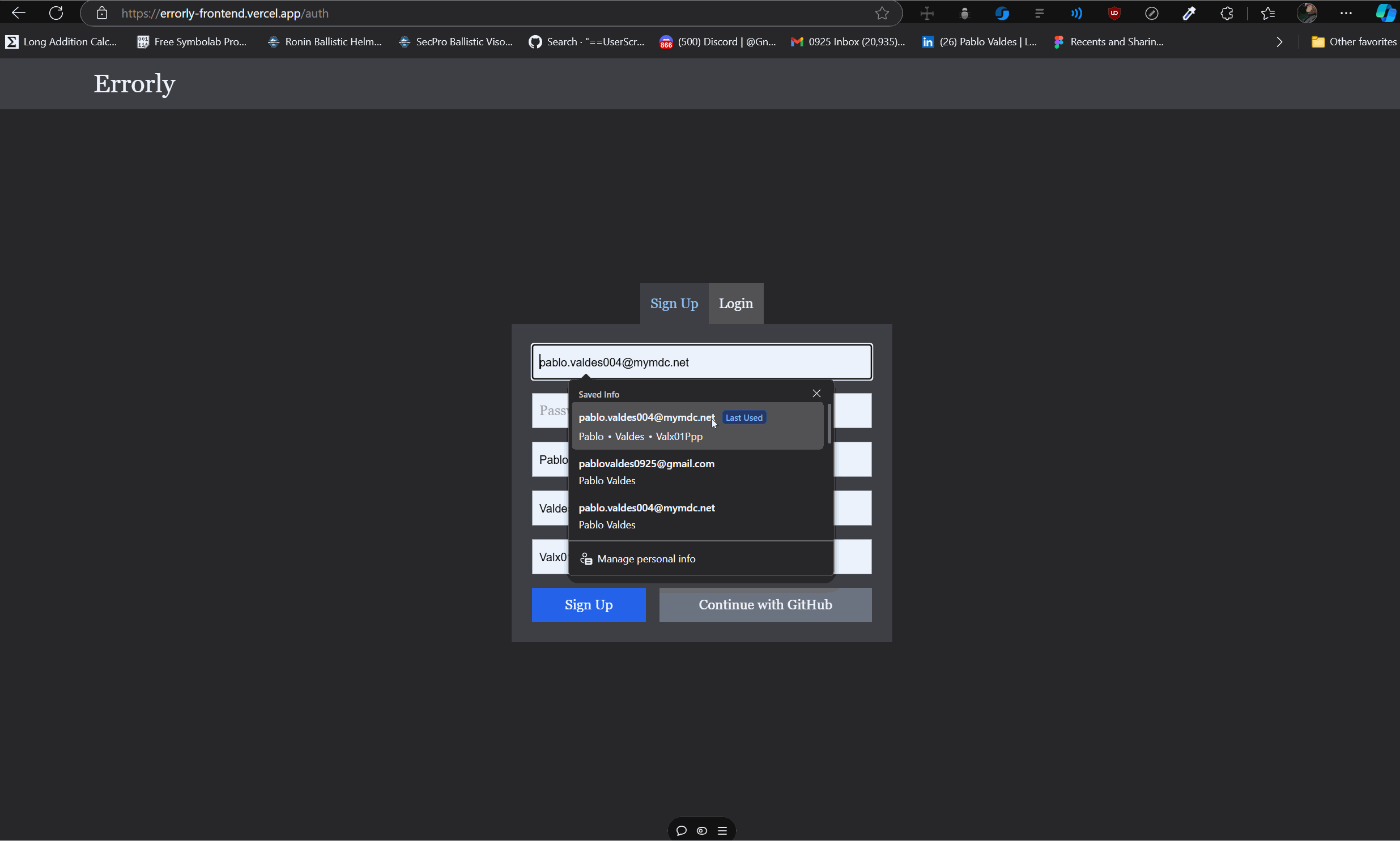Reload the page with the refresh icon
Viewport: 1400px width, 841px height.
56,13
